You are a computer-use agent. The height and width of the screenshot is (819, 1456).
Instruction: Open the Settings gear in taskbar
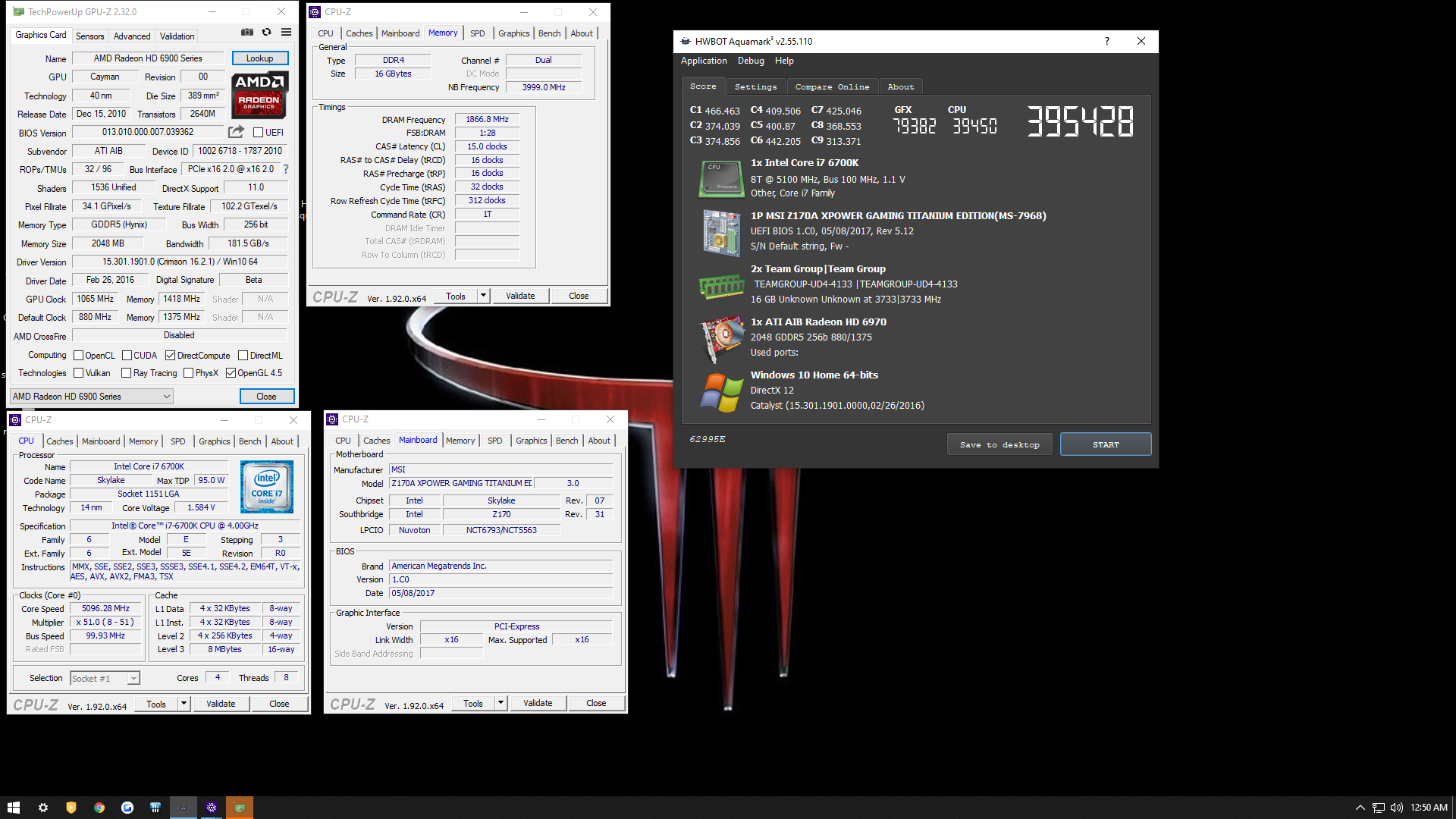tap(43, 808)
